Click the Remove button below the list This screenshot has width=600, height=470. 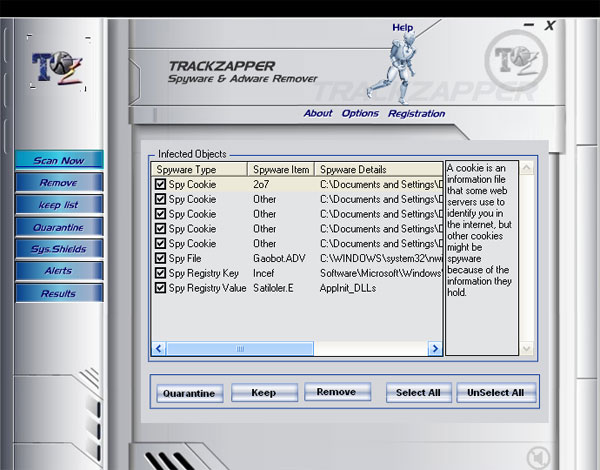(x=338, y=392)
